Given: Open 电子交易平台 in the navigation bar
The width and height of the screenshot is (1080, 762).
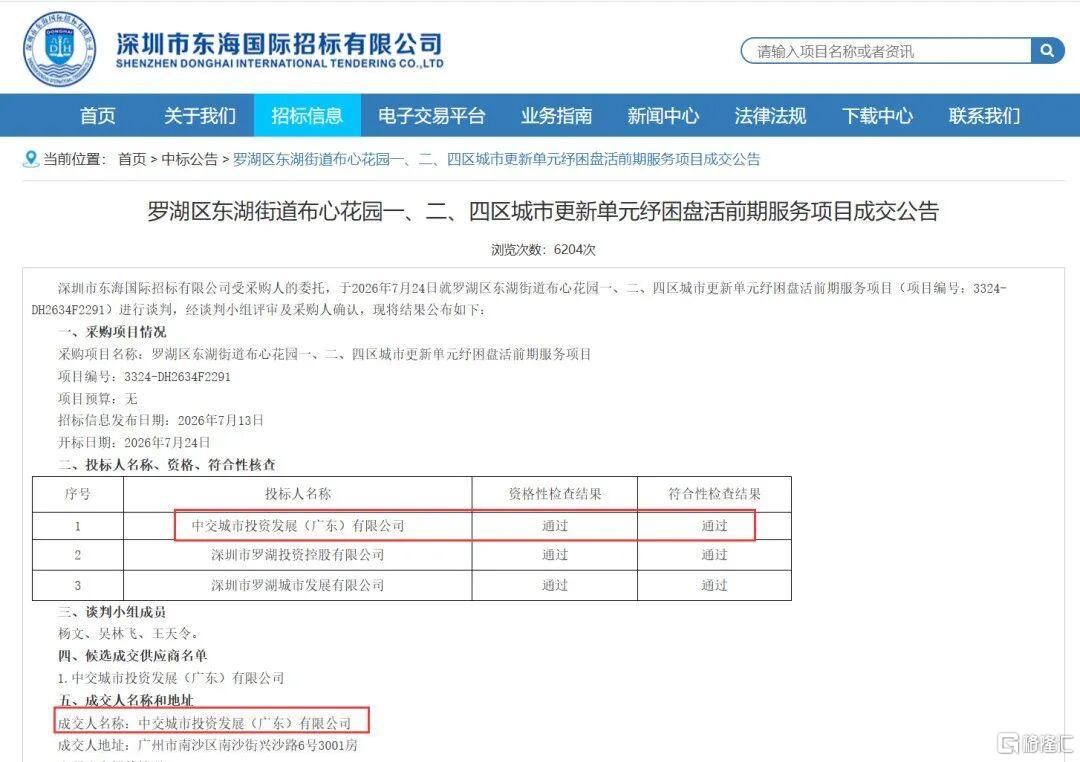Looking at the screenshot, I should pyautogui.click(x=431, y=115).
